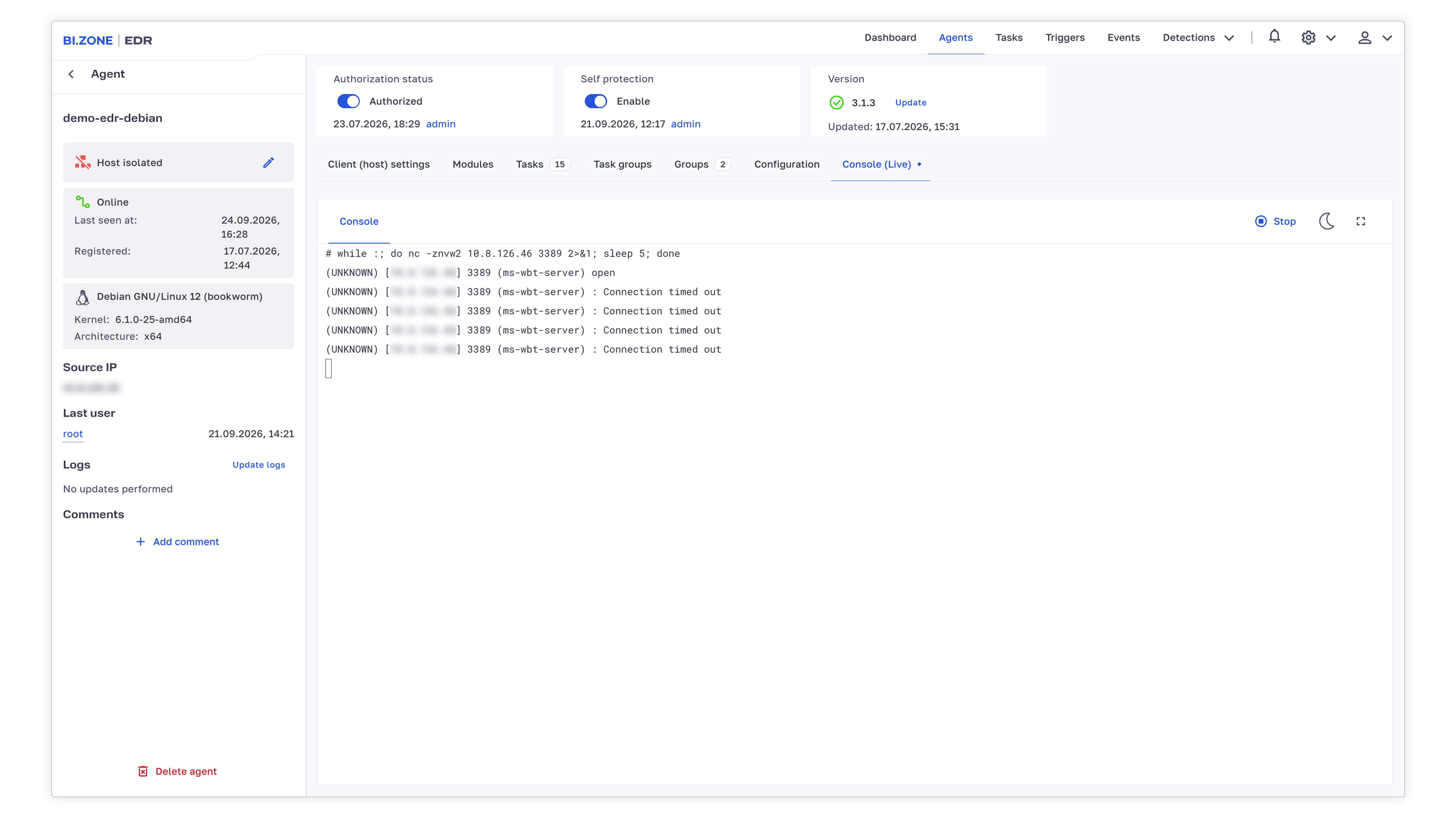Click the BI.ZONE EDR logo
Viewport: 1456px width, 818px height.
coord(107,40)
